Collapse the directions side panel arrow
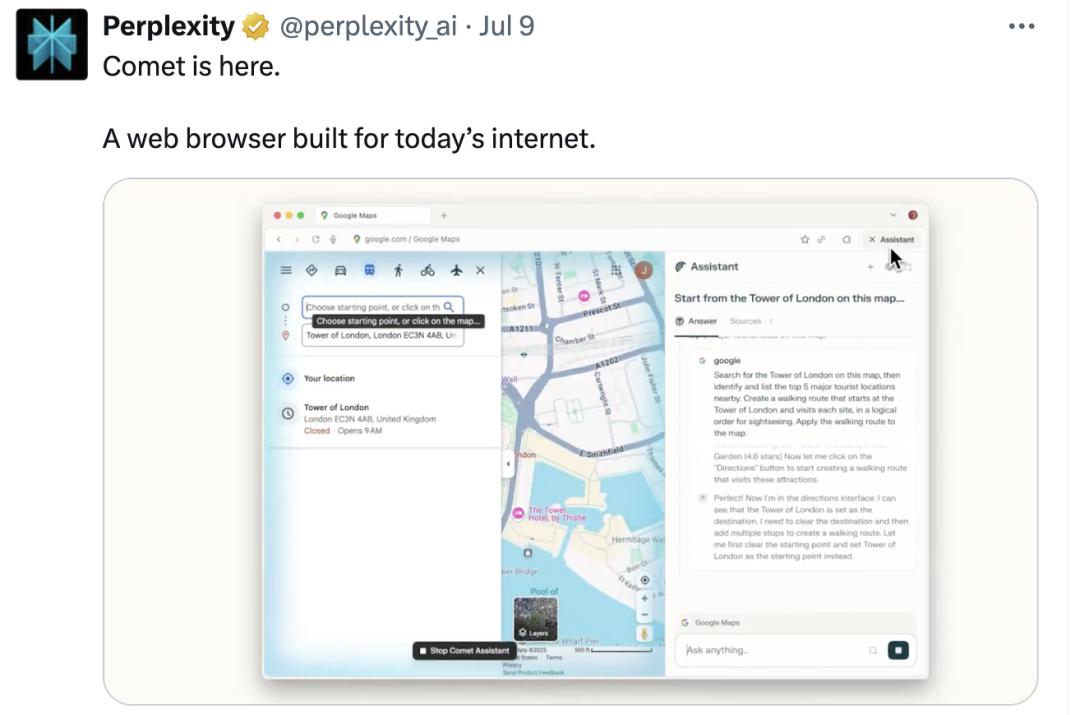1080x715 pixels. pyautogui.click(x=507, y=464)
